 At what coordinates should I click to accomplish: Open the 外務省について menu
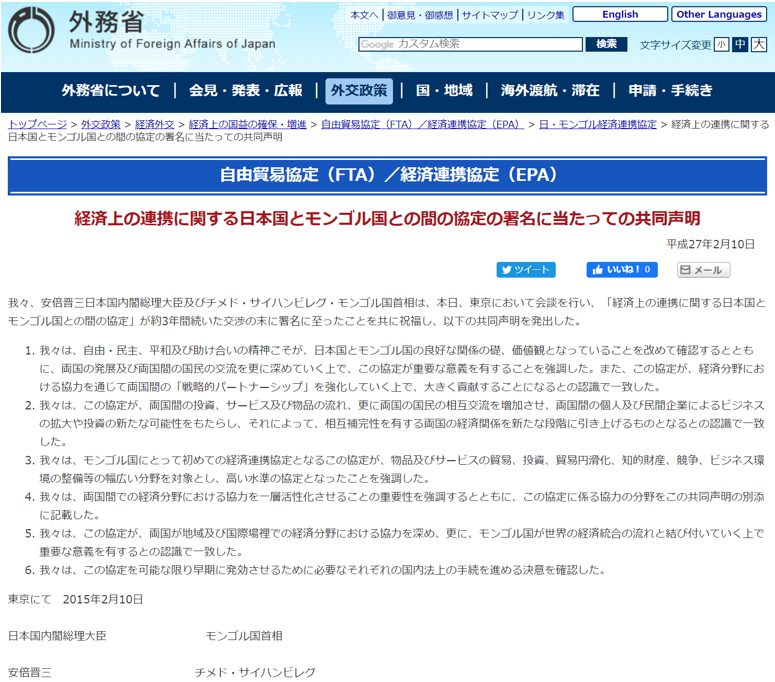(x=111, y=90)
